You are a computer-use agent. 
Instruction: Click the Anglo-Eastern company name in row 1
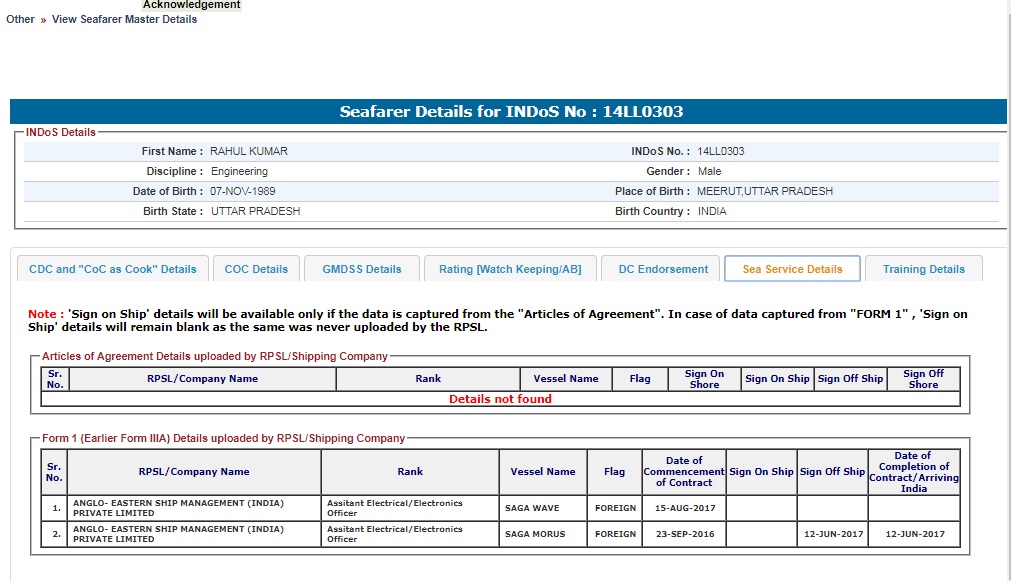(x=178, y=508)
